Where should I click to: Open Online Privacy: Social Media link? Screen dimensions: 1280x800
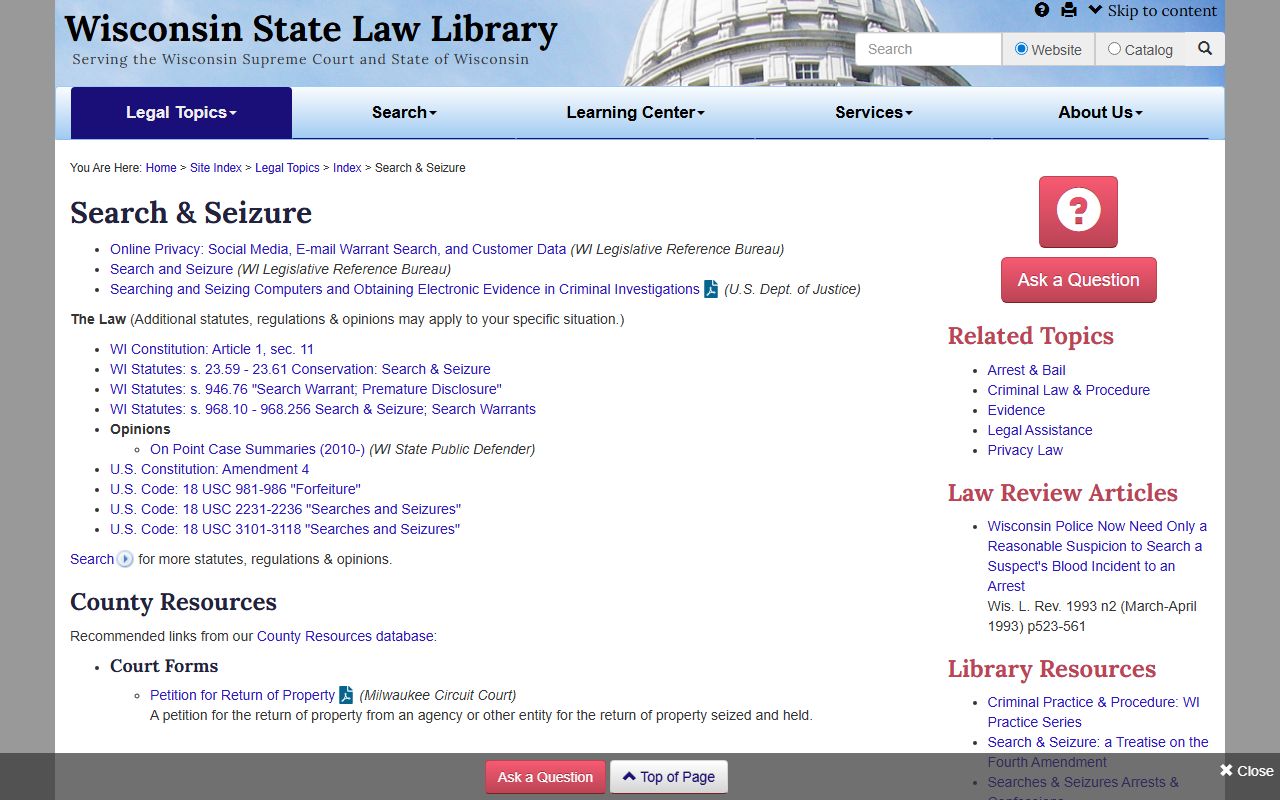[338, 249]
